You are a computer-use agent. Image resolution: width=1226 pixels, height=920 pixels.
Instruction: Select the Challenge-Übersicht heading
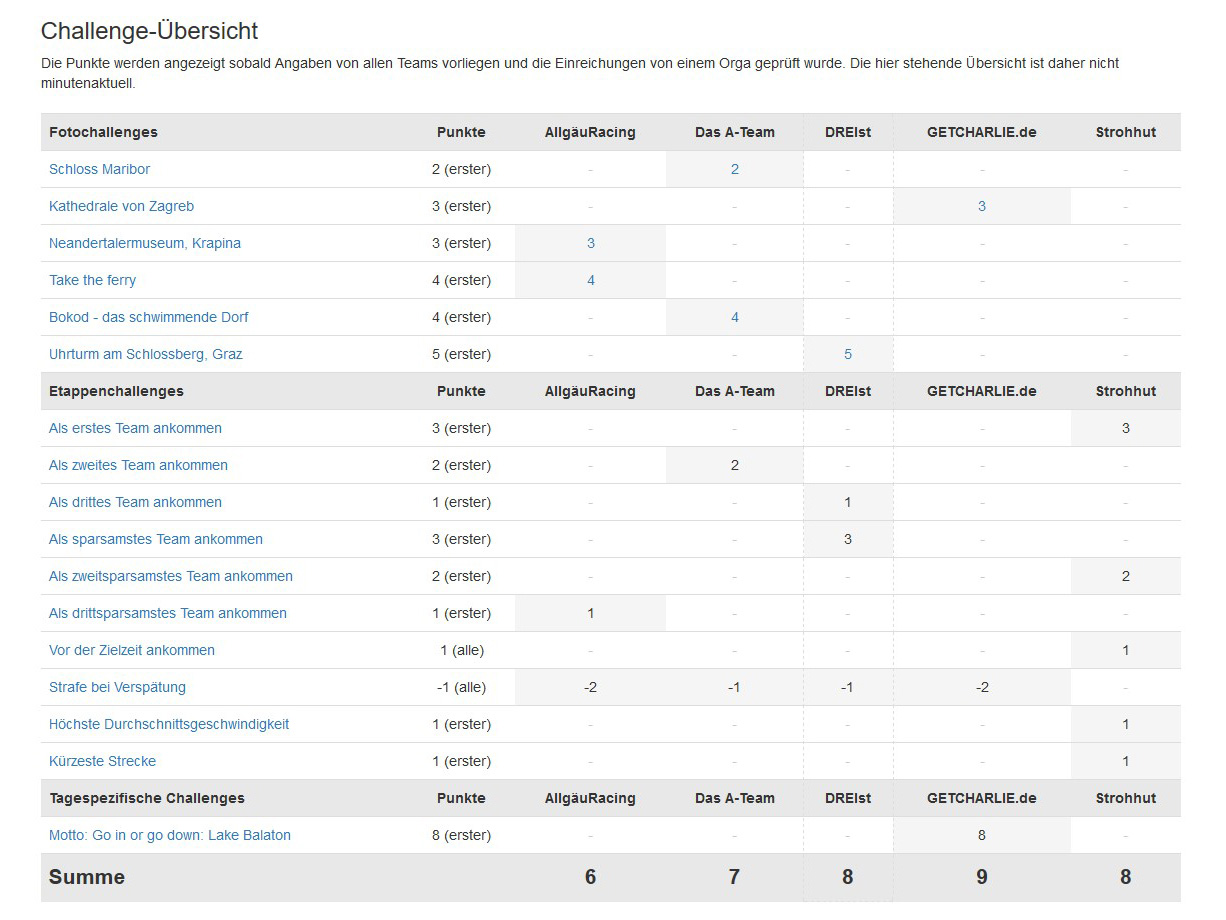149,31
